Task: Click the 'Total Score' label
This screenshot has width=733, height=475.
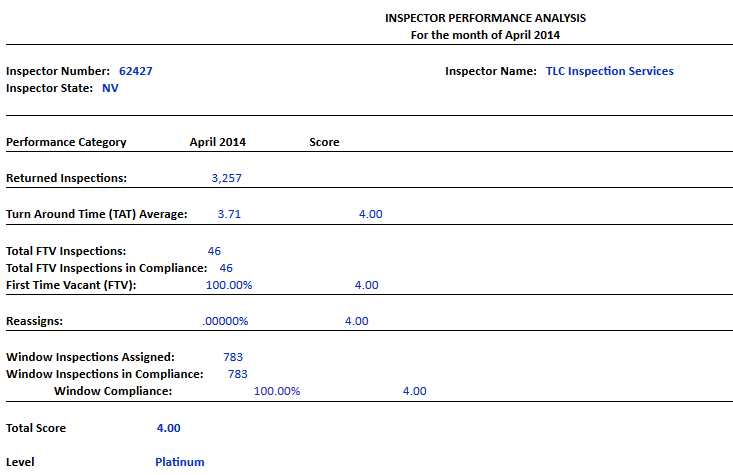Action: click(36, 428)
